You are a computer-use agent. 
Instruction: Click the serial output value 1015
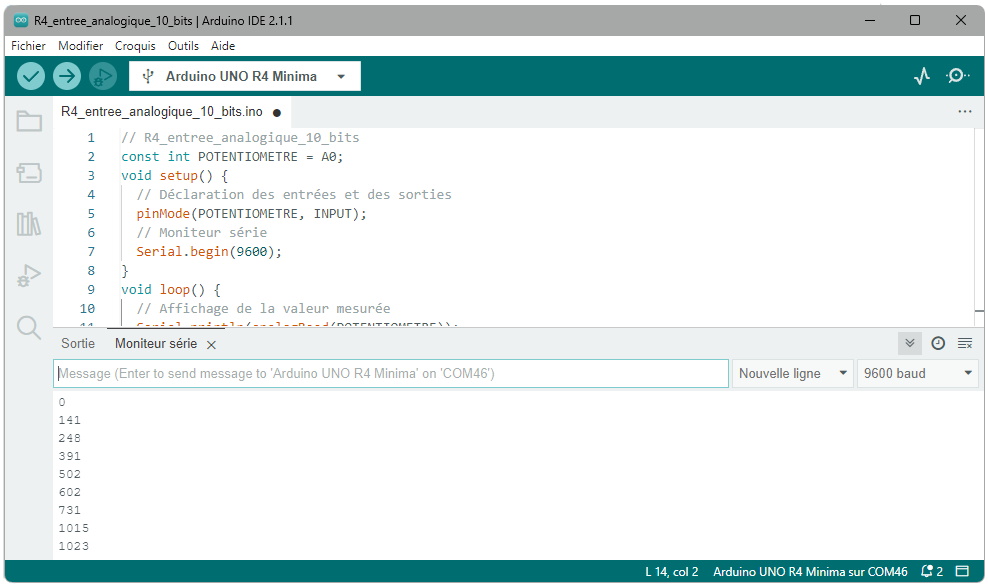[x=74, y=528]
